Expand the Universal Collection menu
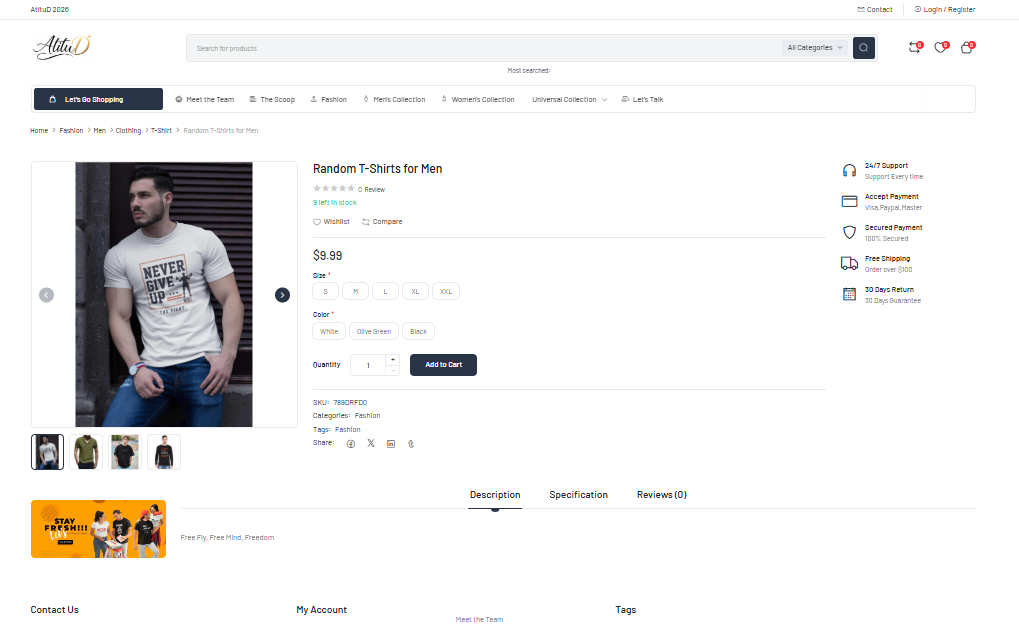The image size is (1019, 626). point(569,99)
